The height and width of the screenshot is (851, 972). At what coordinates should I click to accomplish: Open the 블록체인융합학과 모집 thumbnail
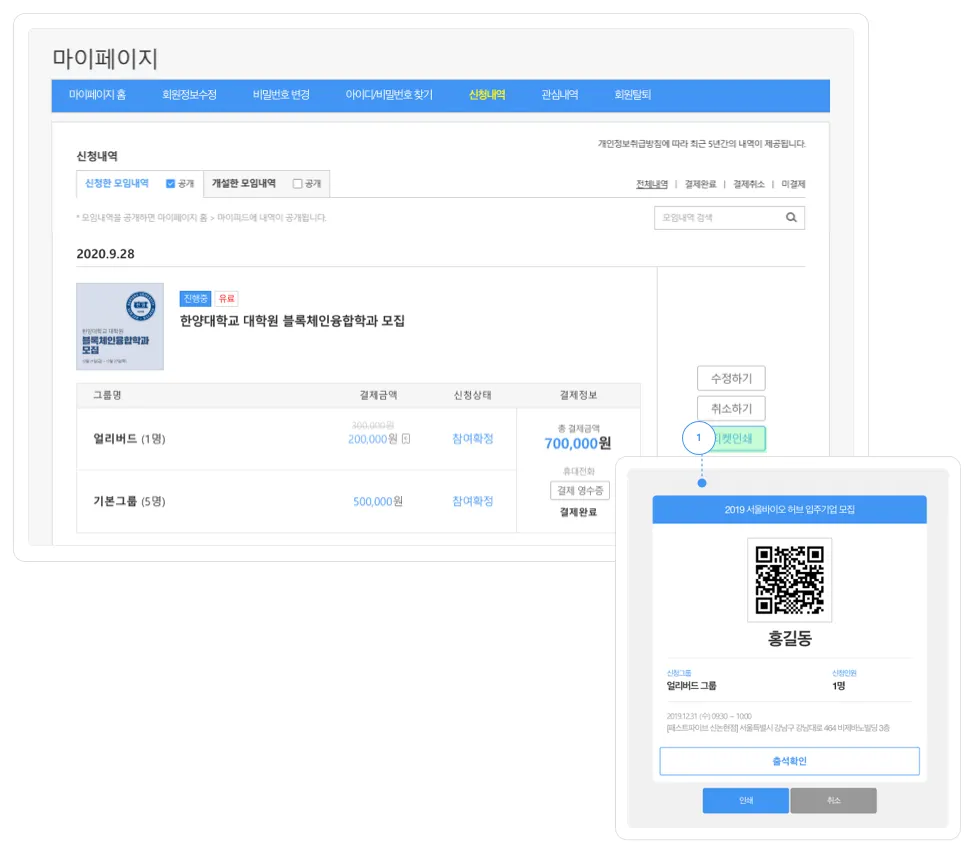120,327
